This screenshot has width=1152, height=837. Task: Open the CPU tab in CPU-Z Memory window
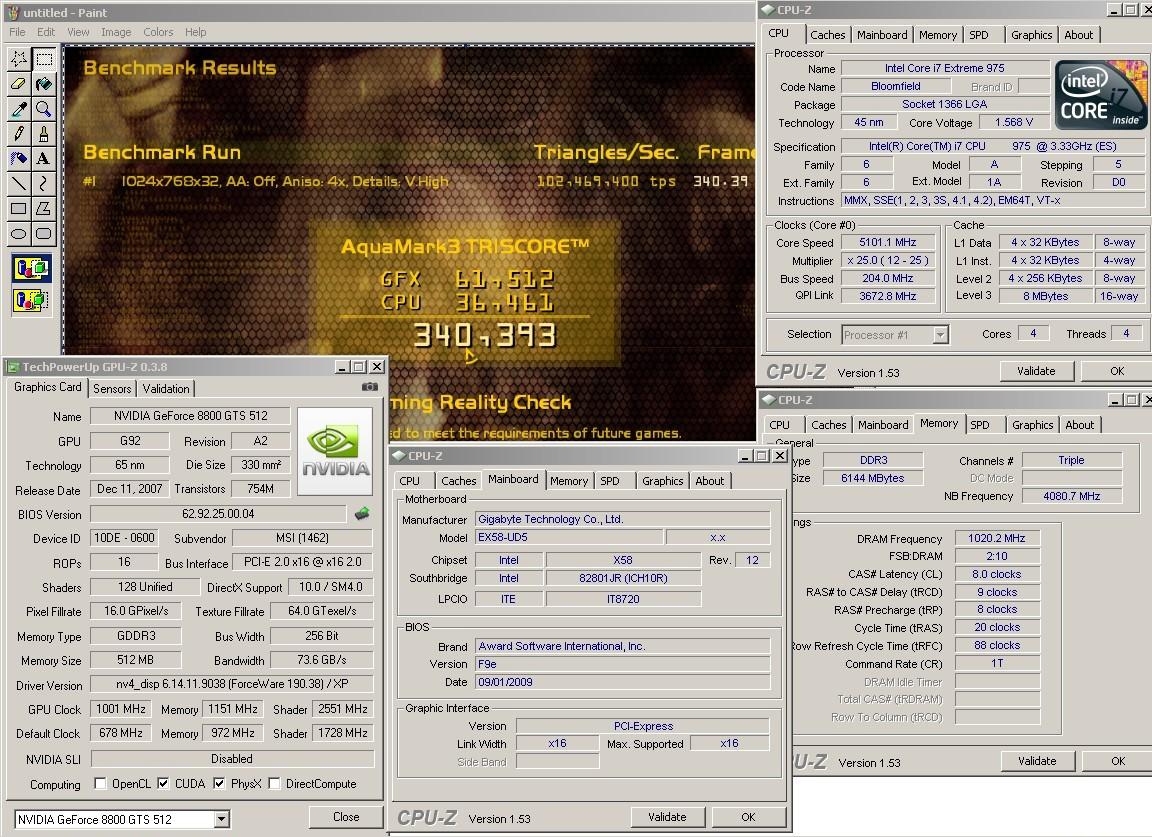(780, 425)
